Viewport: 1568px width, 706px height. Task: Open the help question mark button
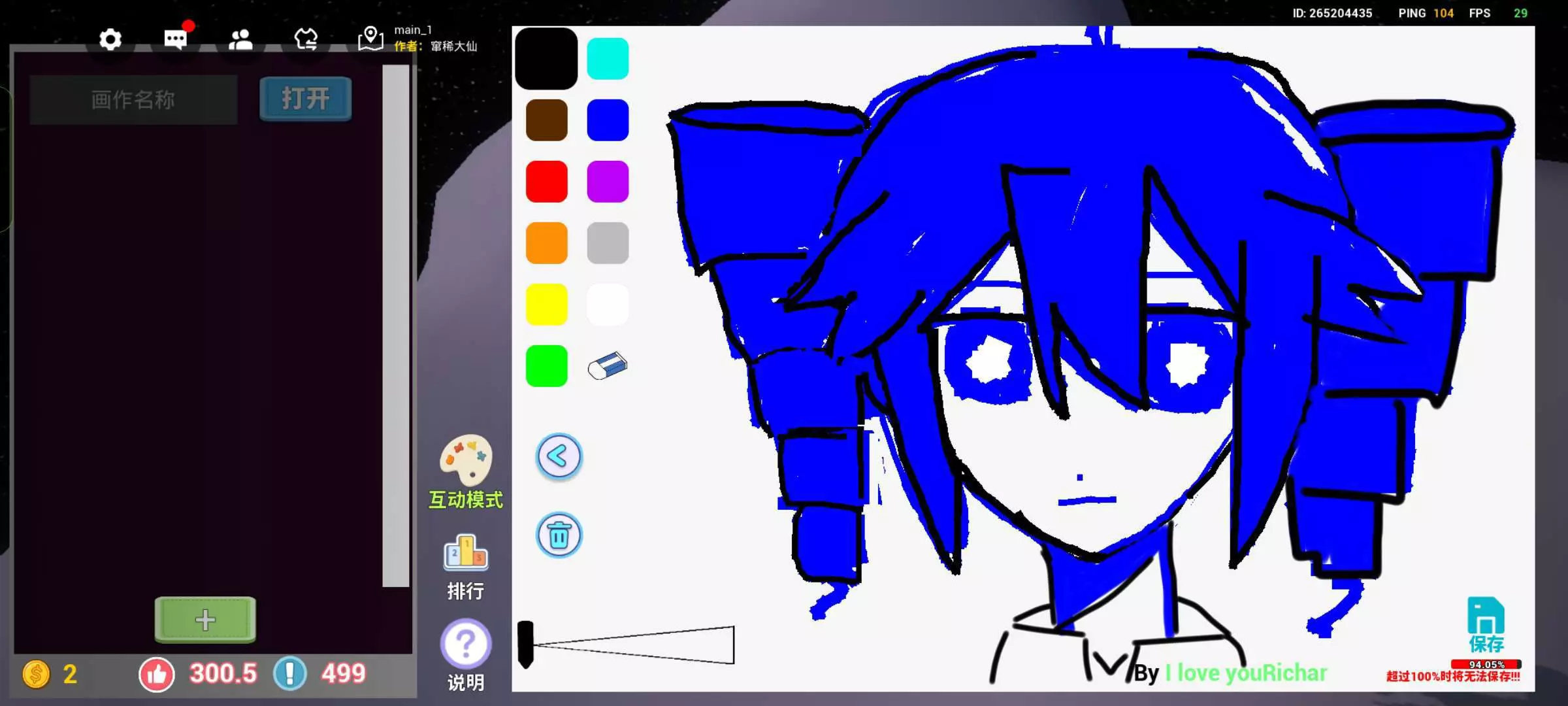tap(466, 644)
